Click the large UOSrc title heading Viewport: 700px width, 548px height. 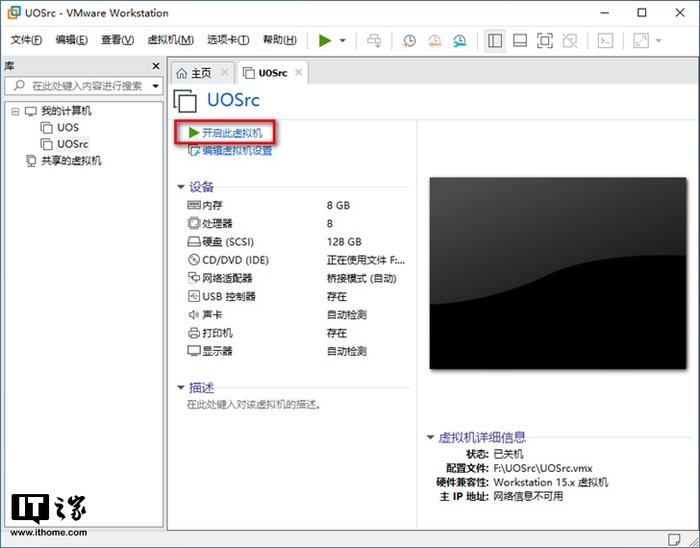point(233,100)
